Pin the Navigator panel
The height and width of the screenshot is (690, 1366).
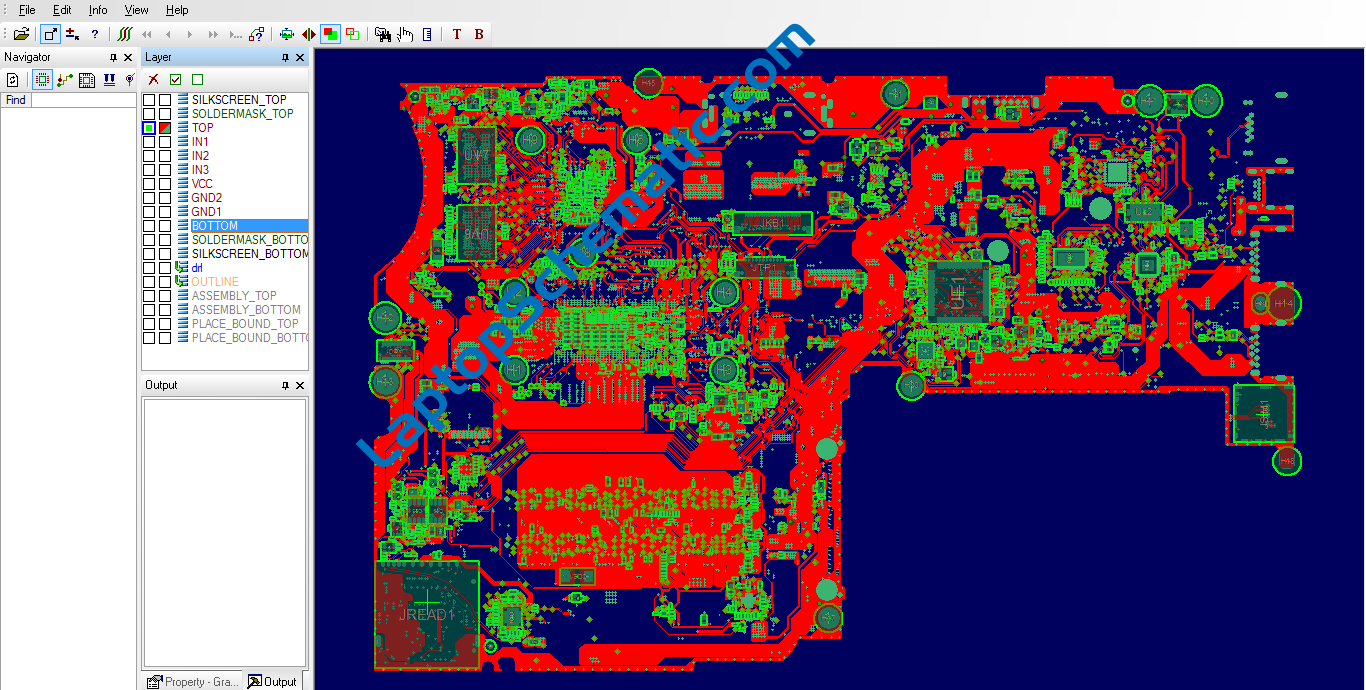pos(112,57)
